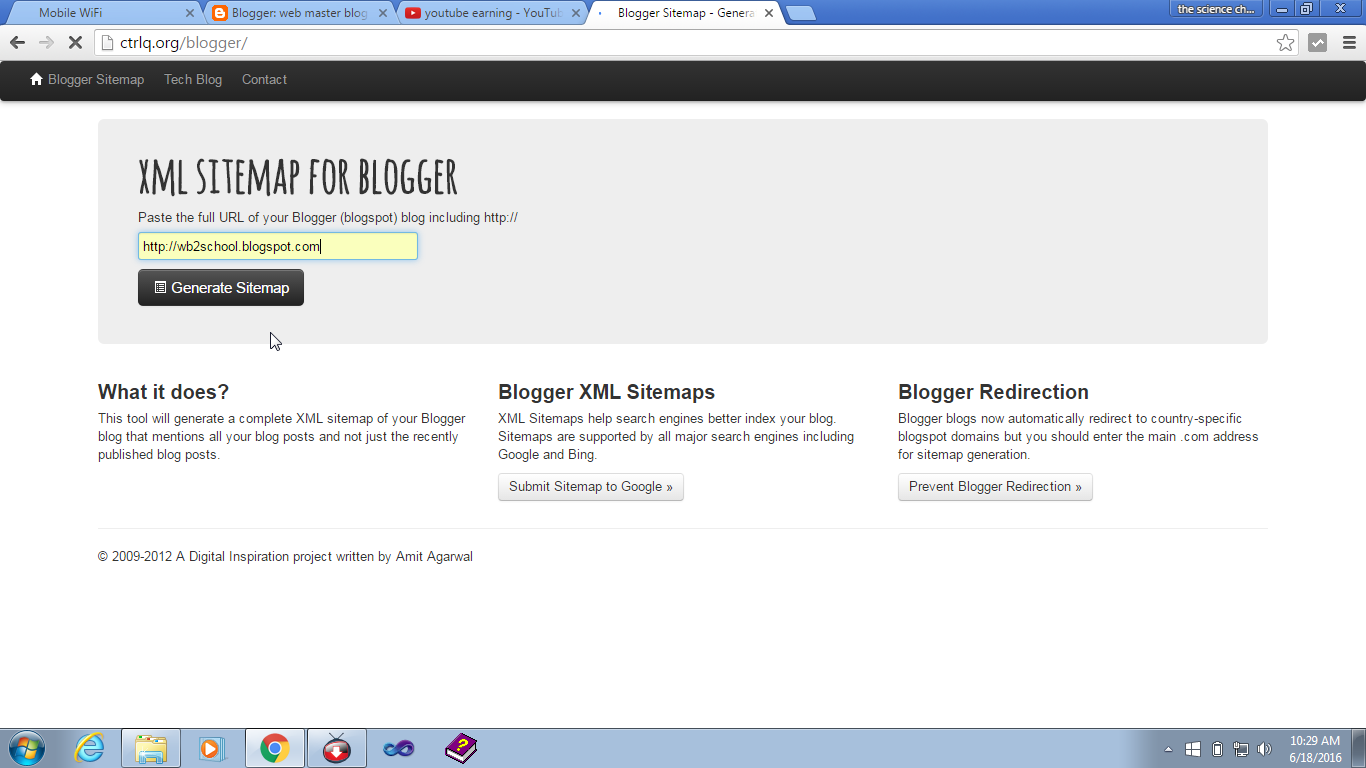Click the list icon on the Generate Sitemap button
This screenshot has width=1366, height=768.
pyautogui.click(x=160, y=287)
